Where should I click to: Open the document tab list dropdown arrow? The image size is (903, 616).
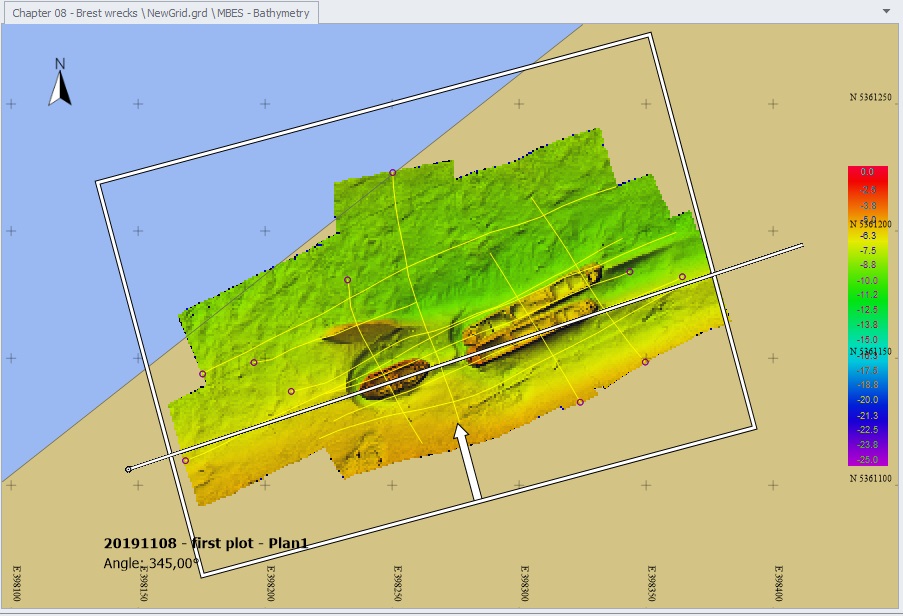click(886, 12)
